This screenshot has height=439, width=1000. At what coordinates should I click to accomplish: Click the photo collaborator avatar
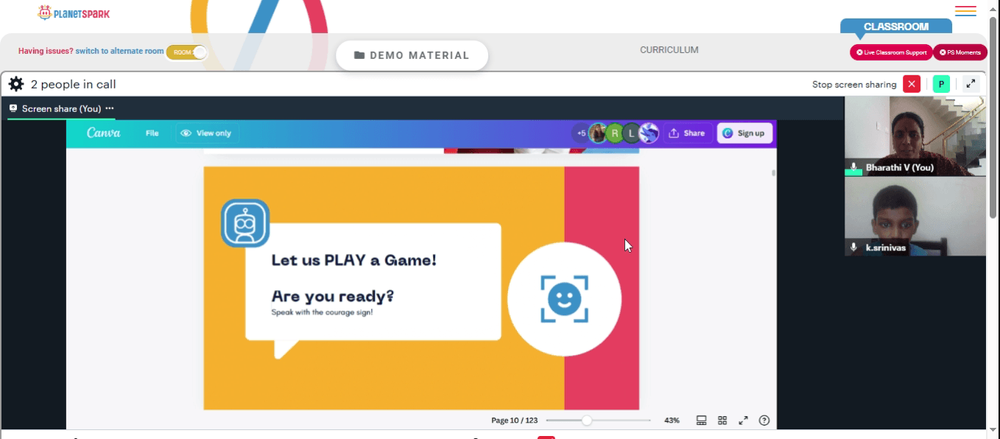598,133
